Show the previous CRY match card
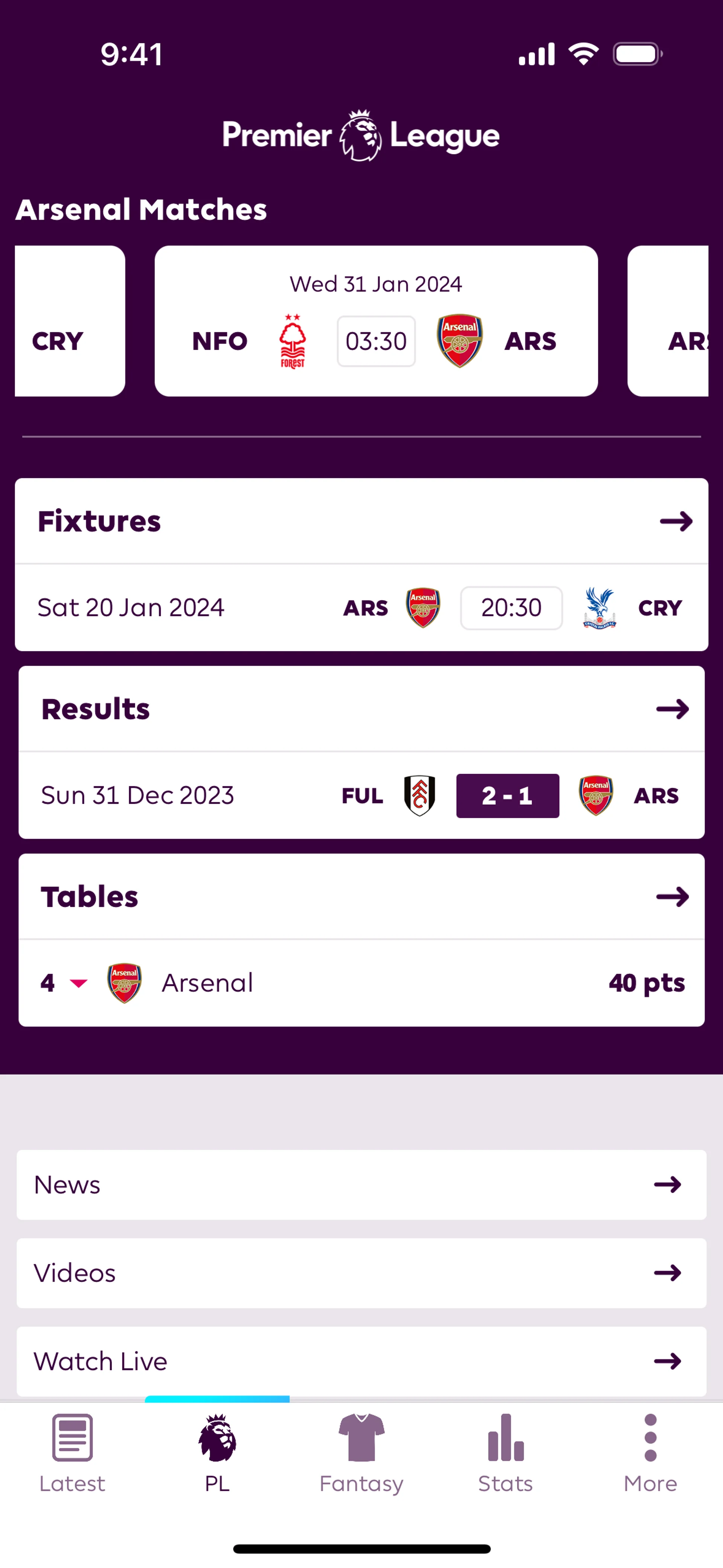The image size is (723, 1568). click(69, 321)
